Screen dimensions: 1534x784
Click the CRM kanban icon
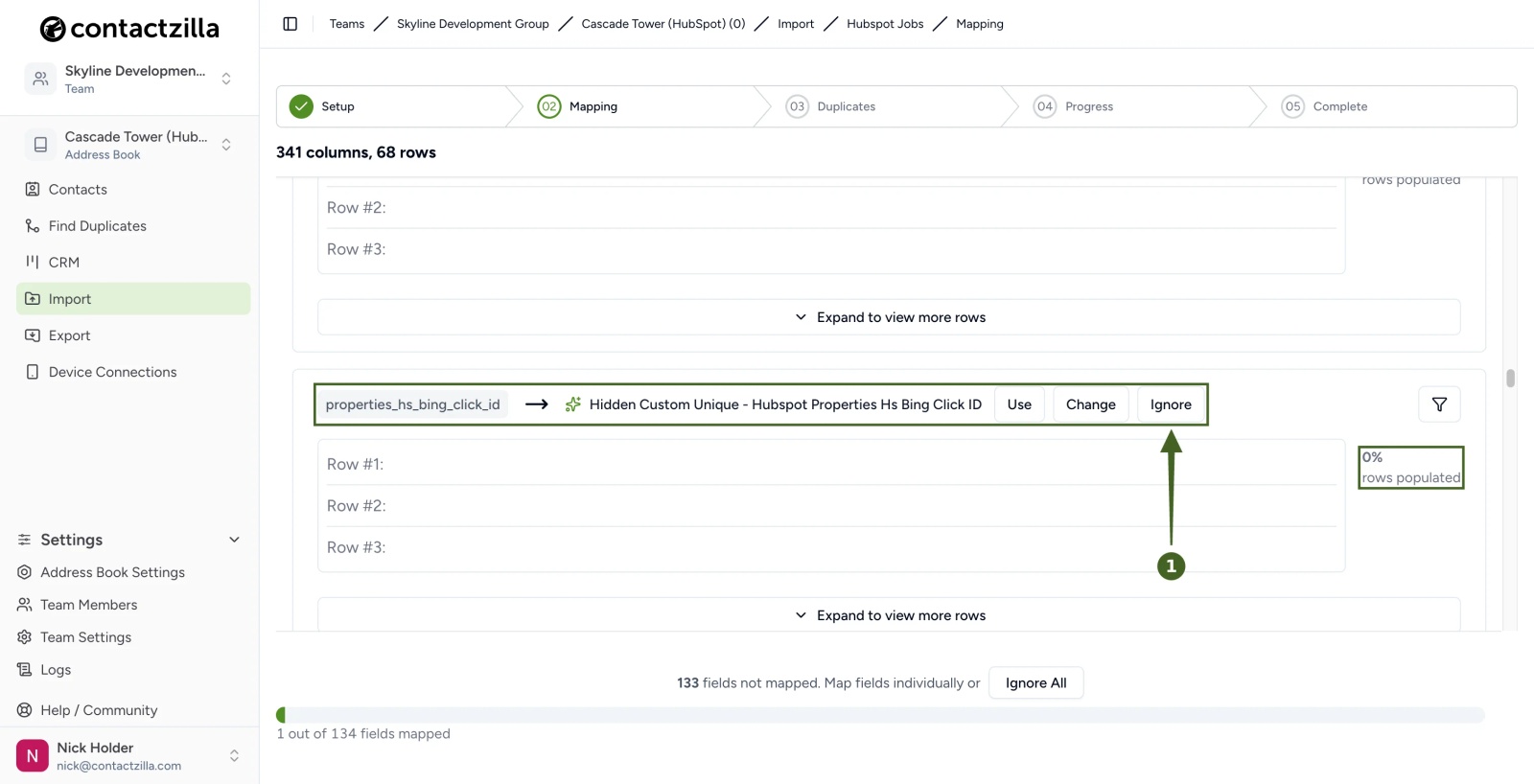[33, 263]
